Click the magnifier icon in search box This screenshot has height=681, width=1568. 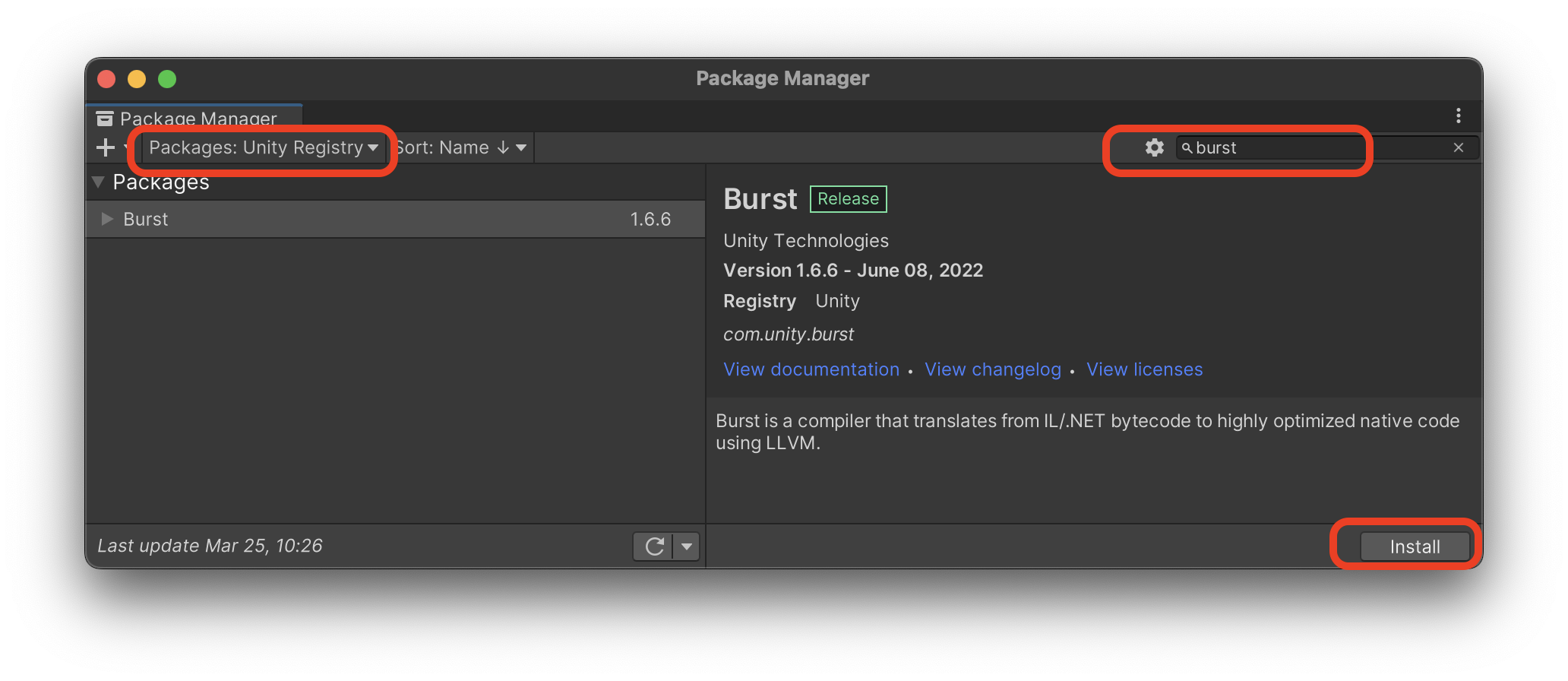point(1187,148)
